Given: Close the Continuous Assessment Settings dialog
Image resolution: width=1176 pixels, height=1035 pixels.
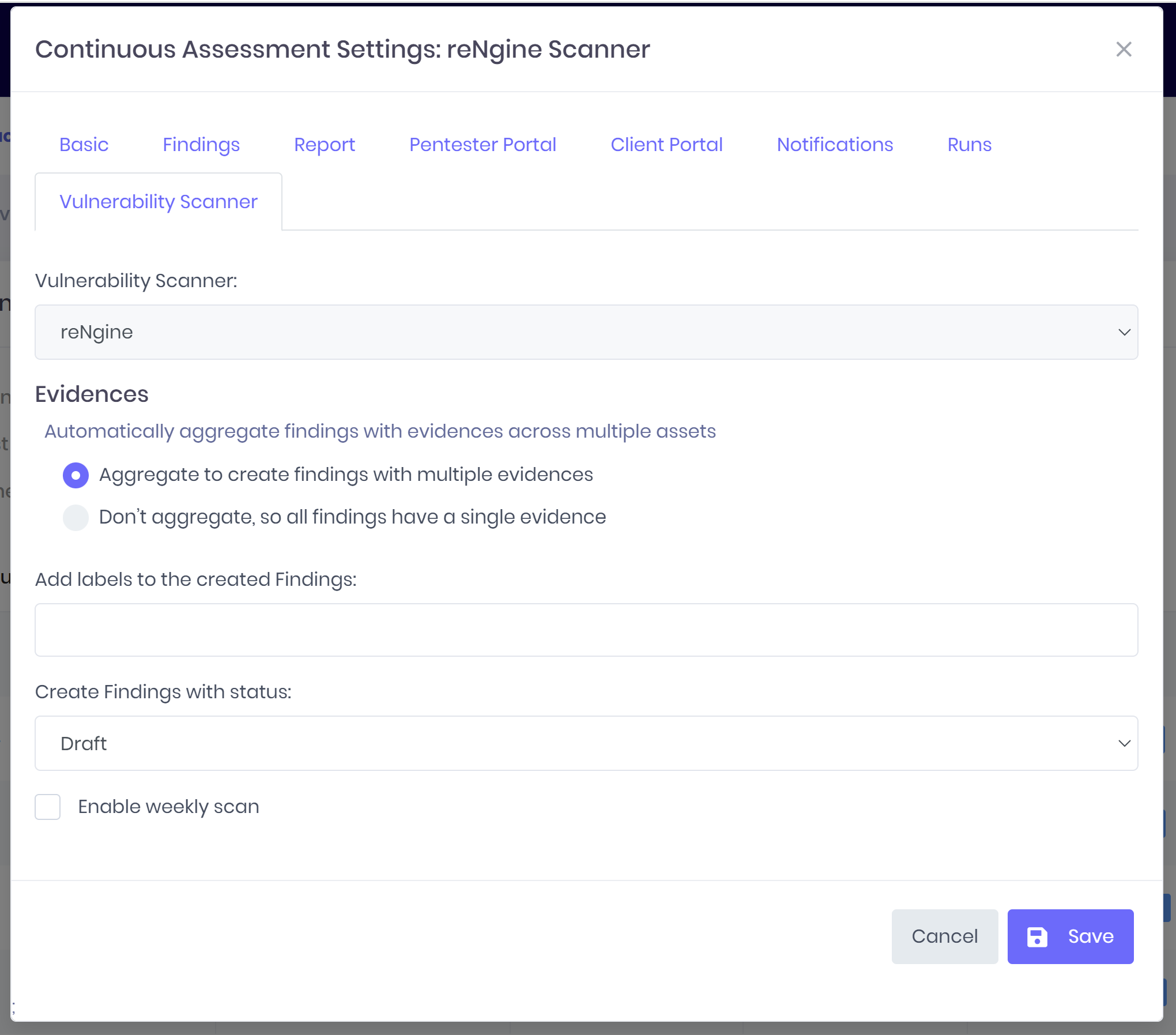Looking at the screenshot, I should pyautogui.click(x=1124, y=50).
